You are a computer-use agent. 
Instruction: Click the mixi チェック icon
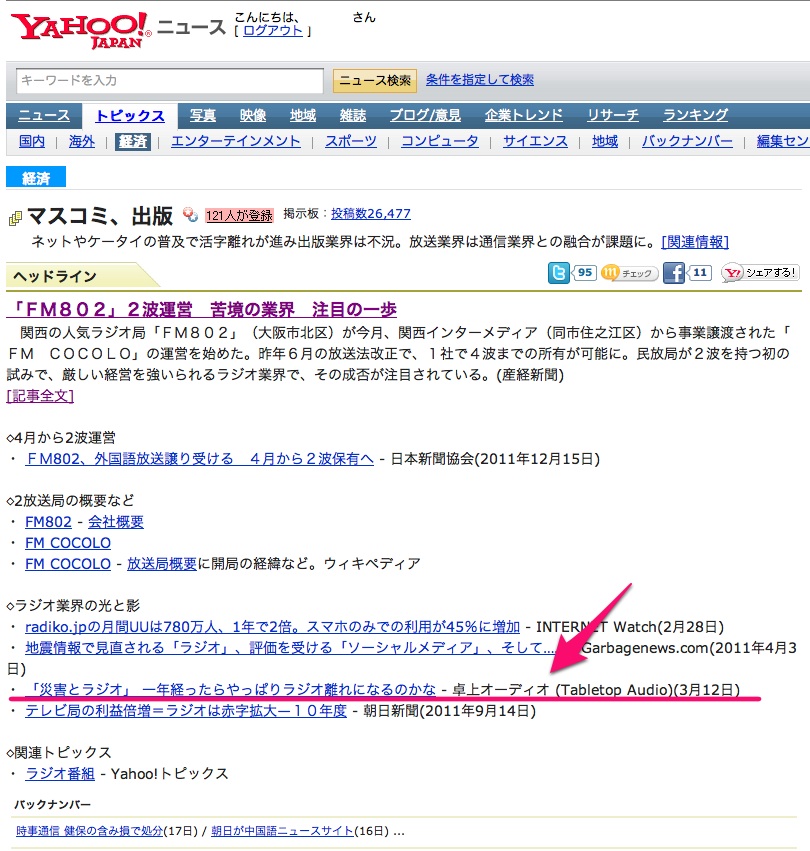tap(629, 273)
